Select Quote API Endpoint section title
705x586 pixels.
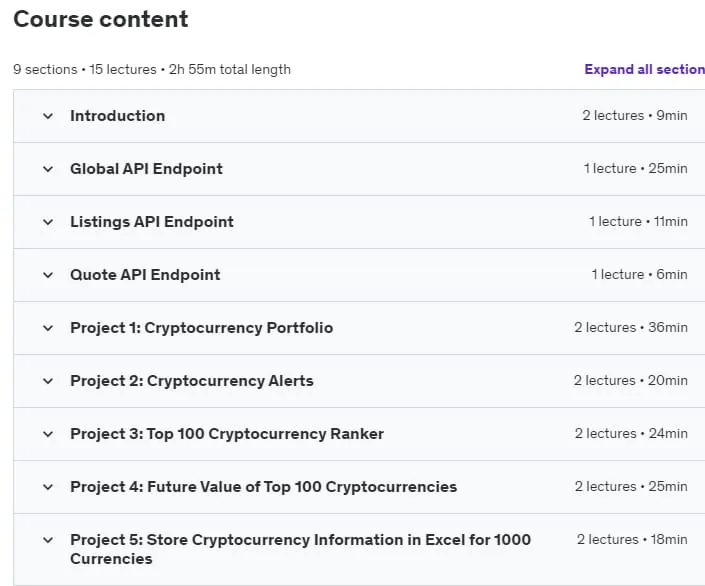145,275
